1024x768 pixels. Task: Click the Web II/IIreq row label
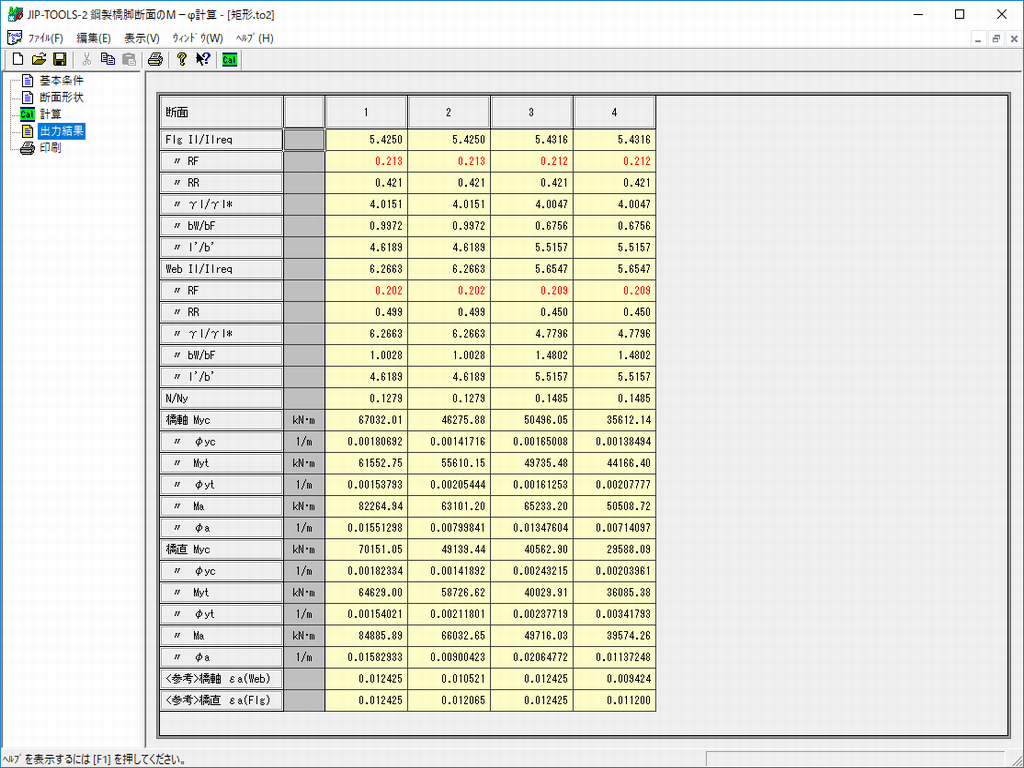[221, 269]
